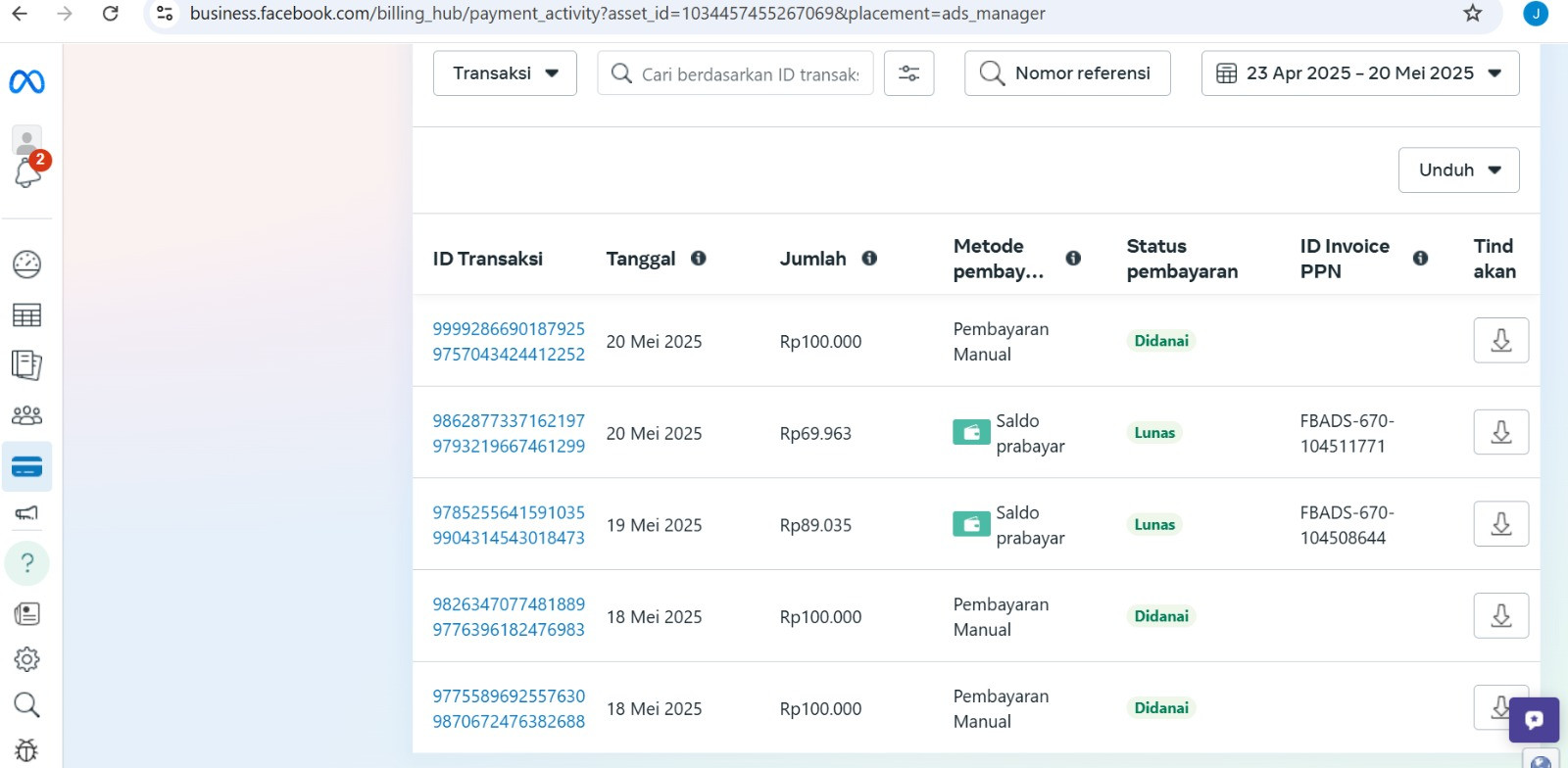
Task: Open the settings gear in sidebar
Action: coord(26,659)
